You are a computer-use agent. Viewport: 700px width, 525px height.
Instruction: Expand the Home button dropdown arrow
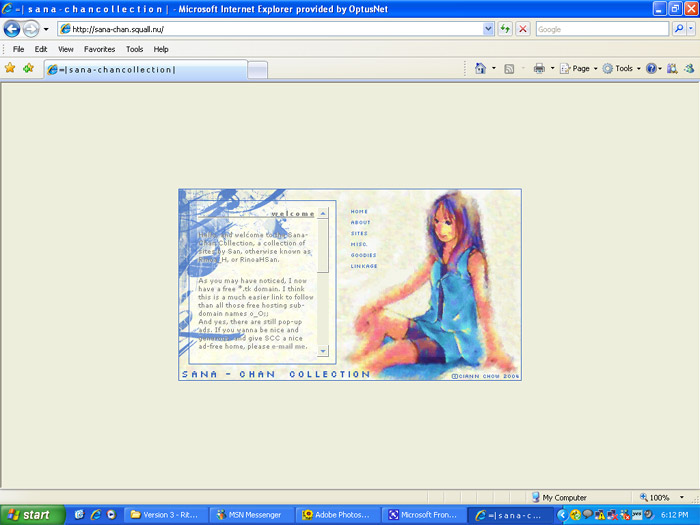[493, 68]
